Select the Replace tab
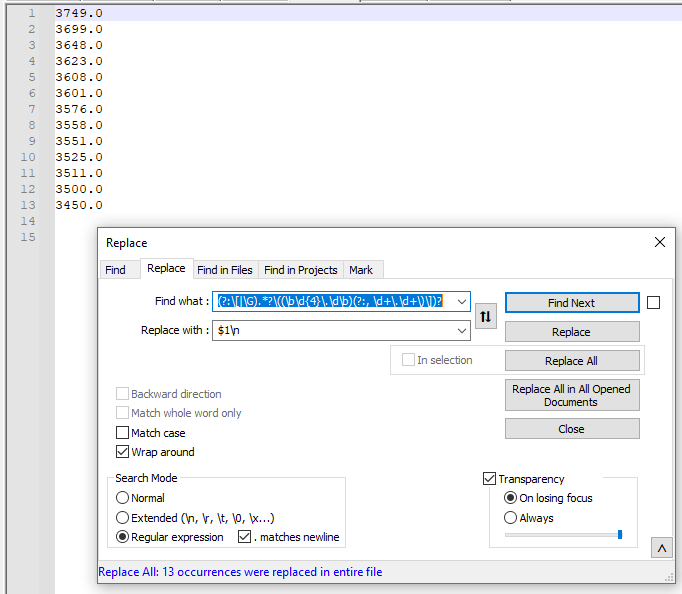 166,268
